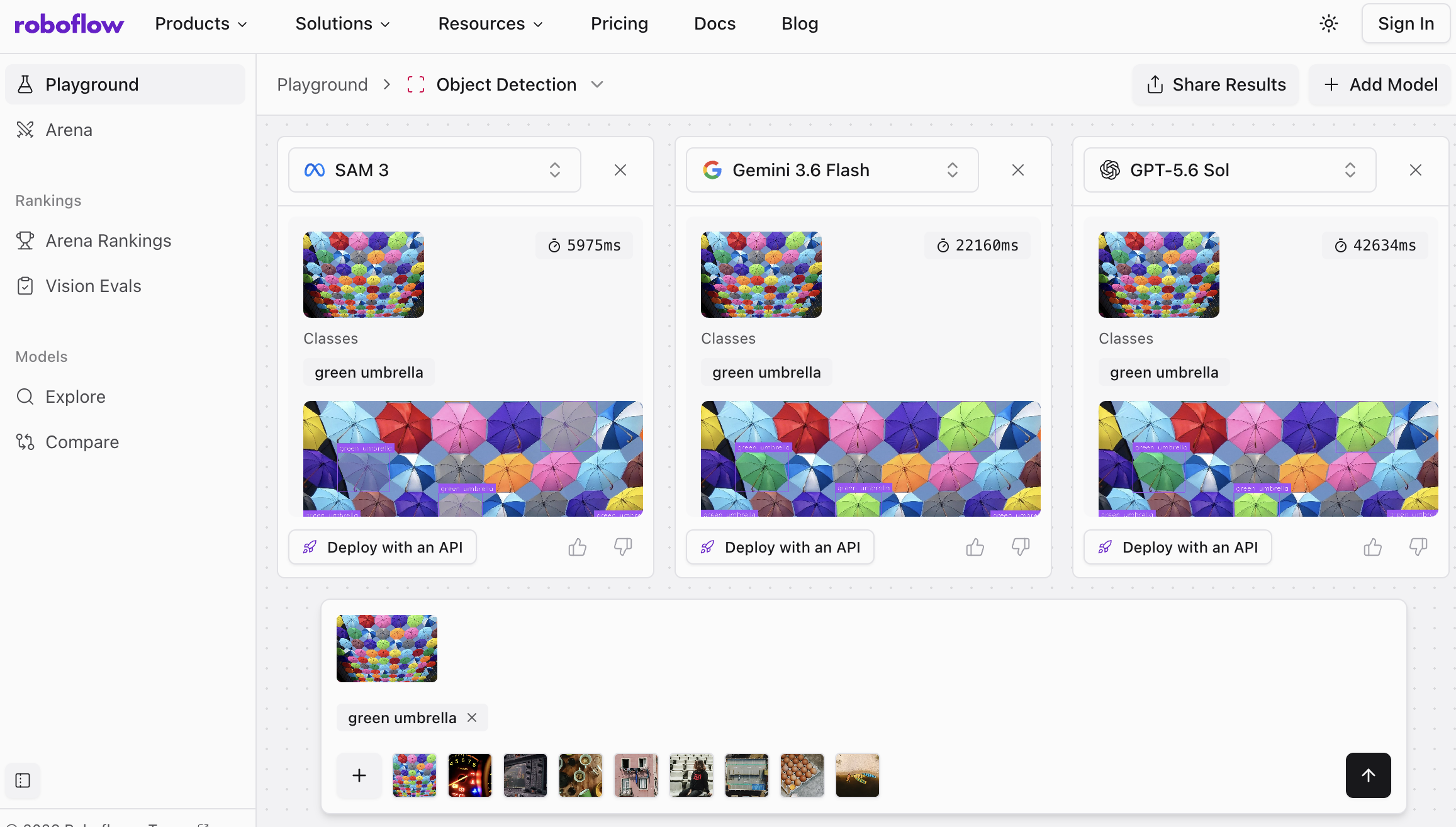Click the Roboflow logo
This screenshot has height=827, width=1456.
tap(69, 24)
